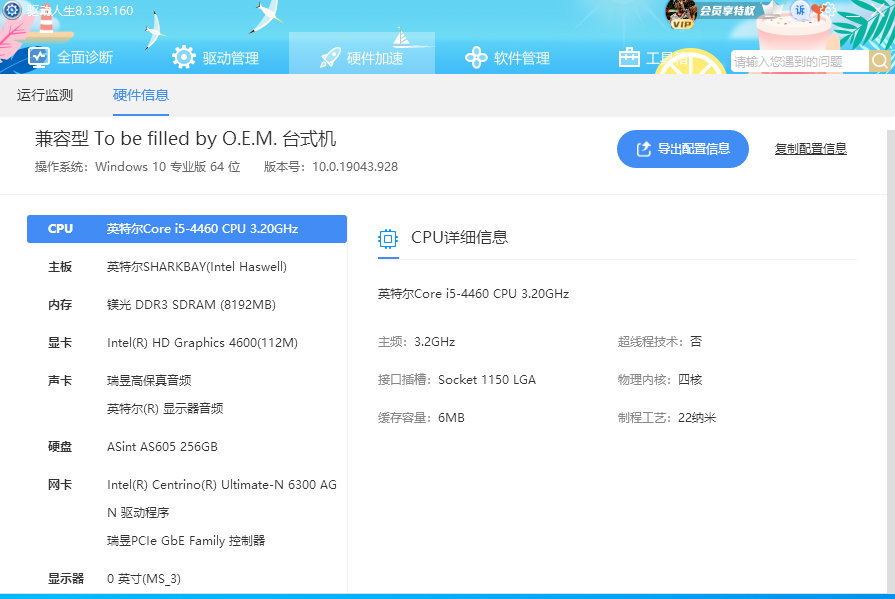Click the 接口插槽: Socket 1150 LGA value
895x599 pixels.
(457, 380)
